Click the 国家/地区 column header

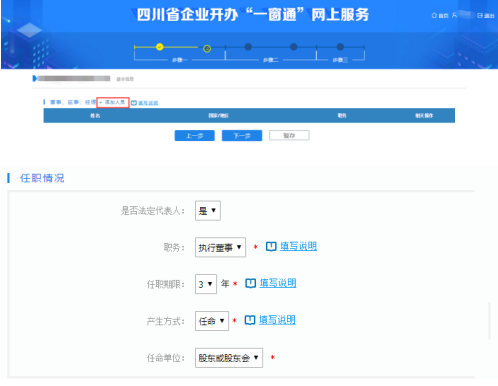219,115
